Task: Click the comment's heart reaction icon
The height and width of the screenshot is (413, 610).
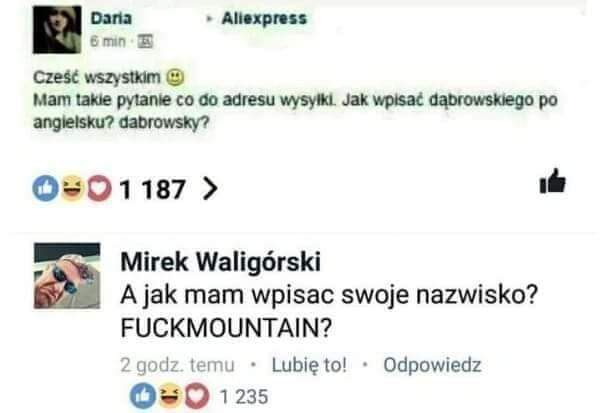Action: pyautogui.click(x=196, y=396)
